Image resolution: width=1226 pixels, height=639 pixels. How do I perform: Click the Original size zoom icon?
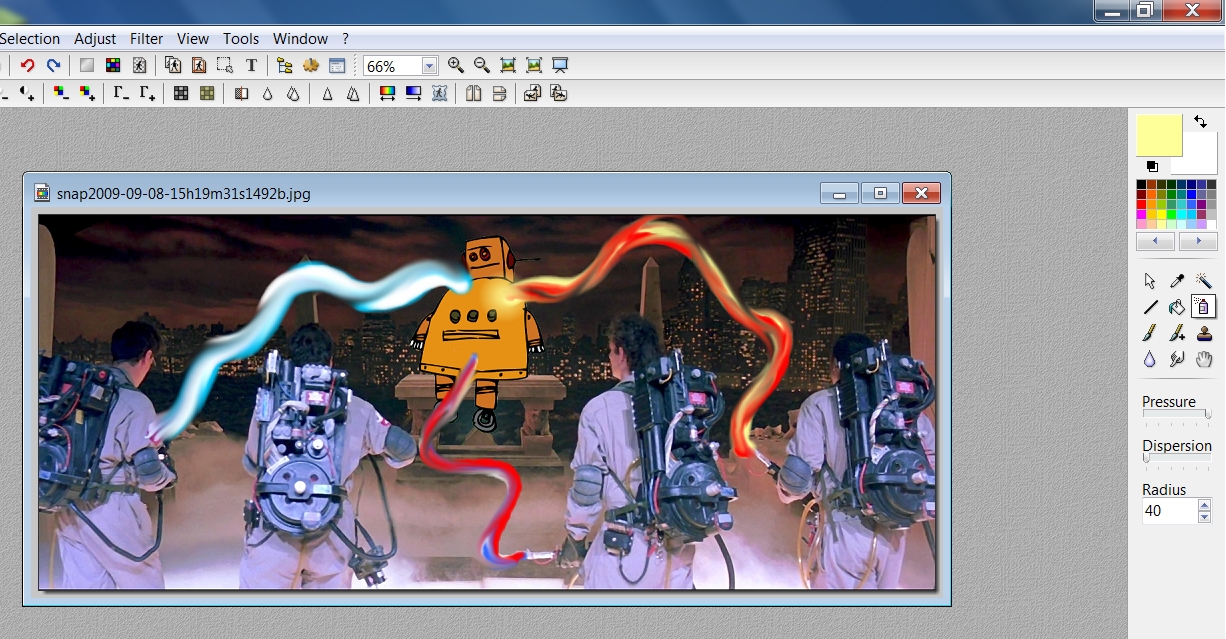pos(508,65)
